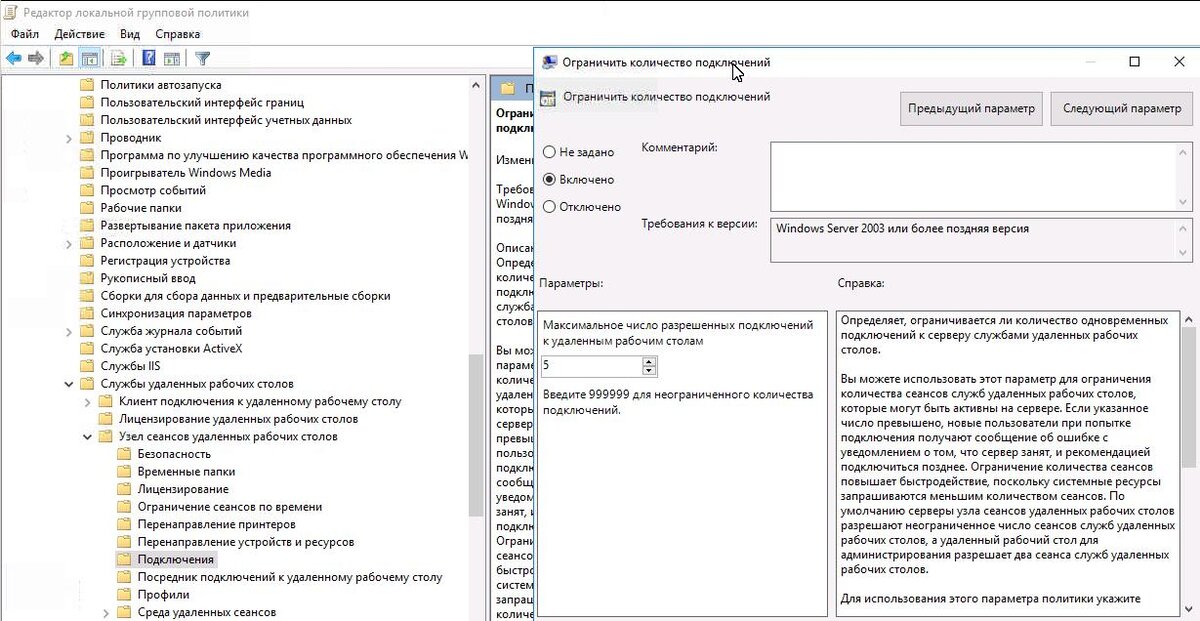Screen dimensions: 1200x621
Task: Decrease max connections with spinner down arrow
Action: (x=649, y=371)
